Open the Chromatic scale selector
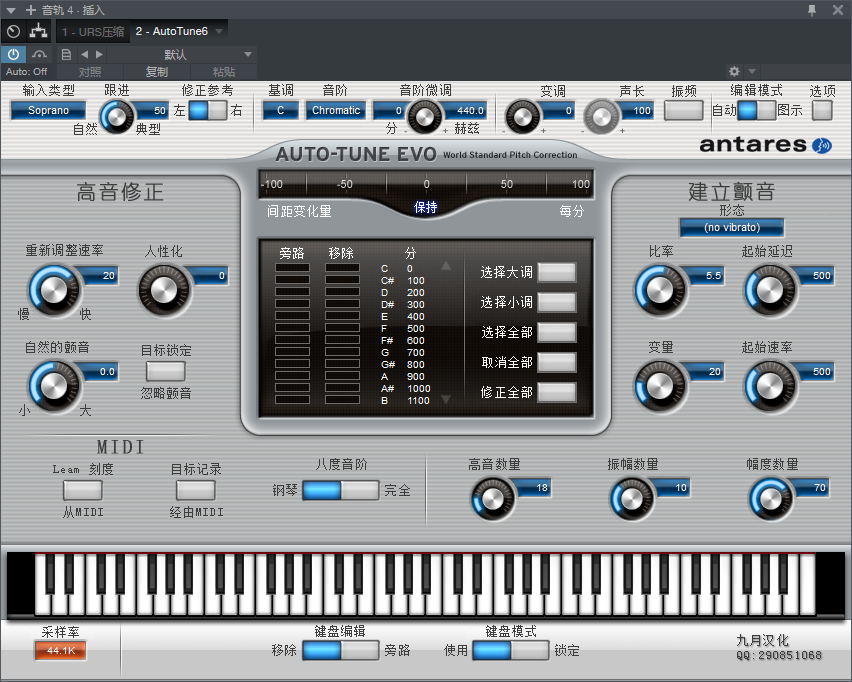852x682 pixels. pyautogui.click(x=336, y=110)
